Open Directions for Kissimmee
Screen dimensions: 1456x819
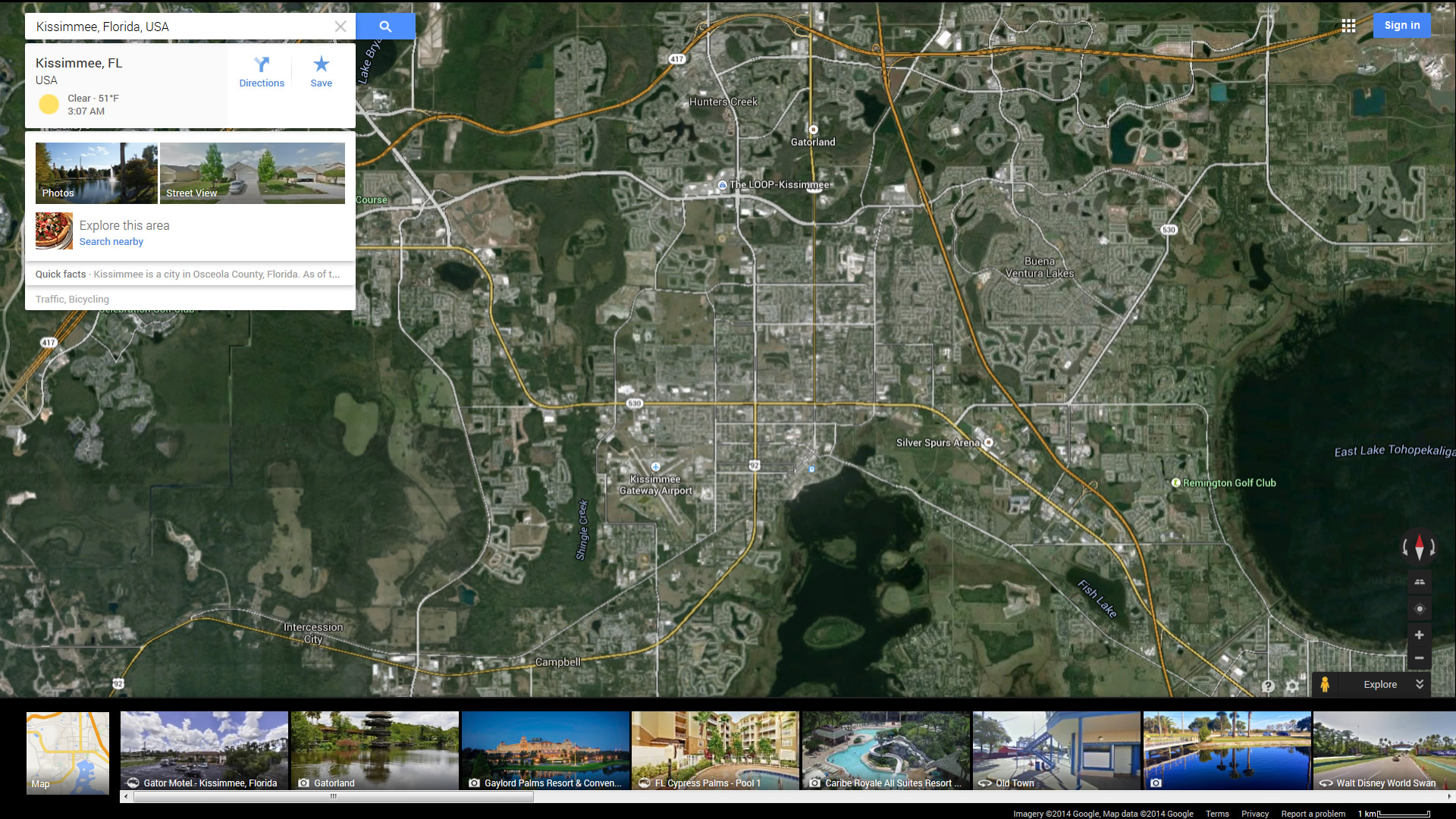[262, 72]
